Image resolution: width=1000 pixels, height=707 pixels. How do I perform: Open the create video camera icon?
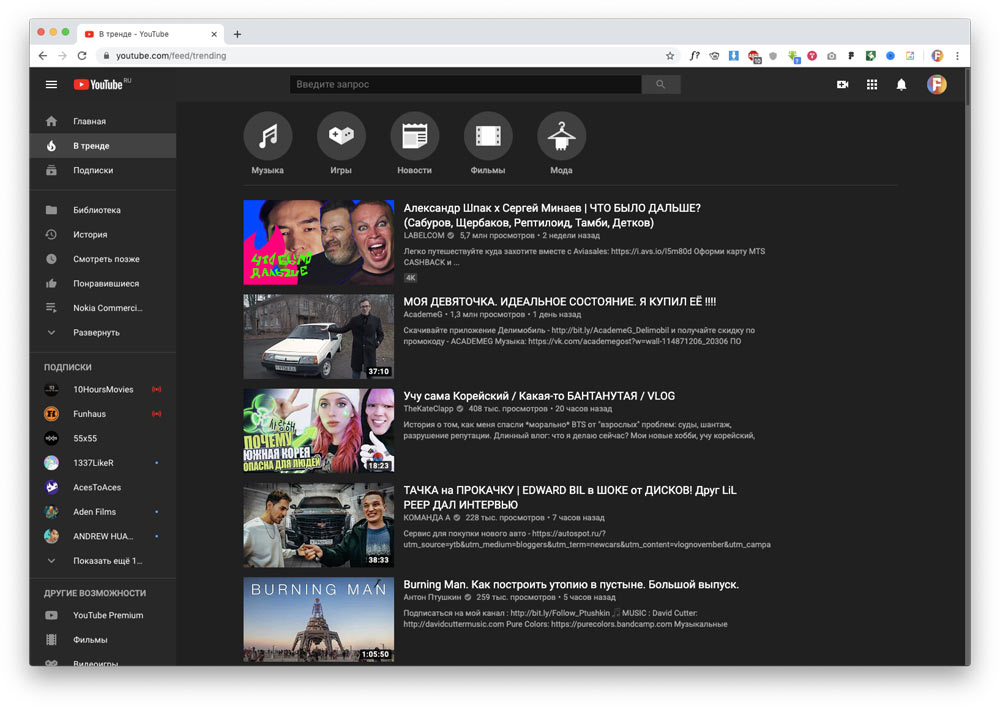(x=842, y=85)
